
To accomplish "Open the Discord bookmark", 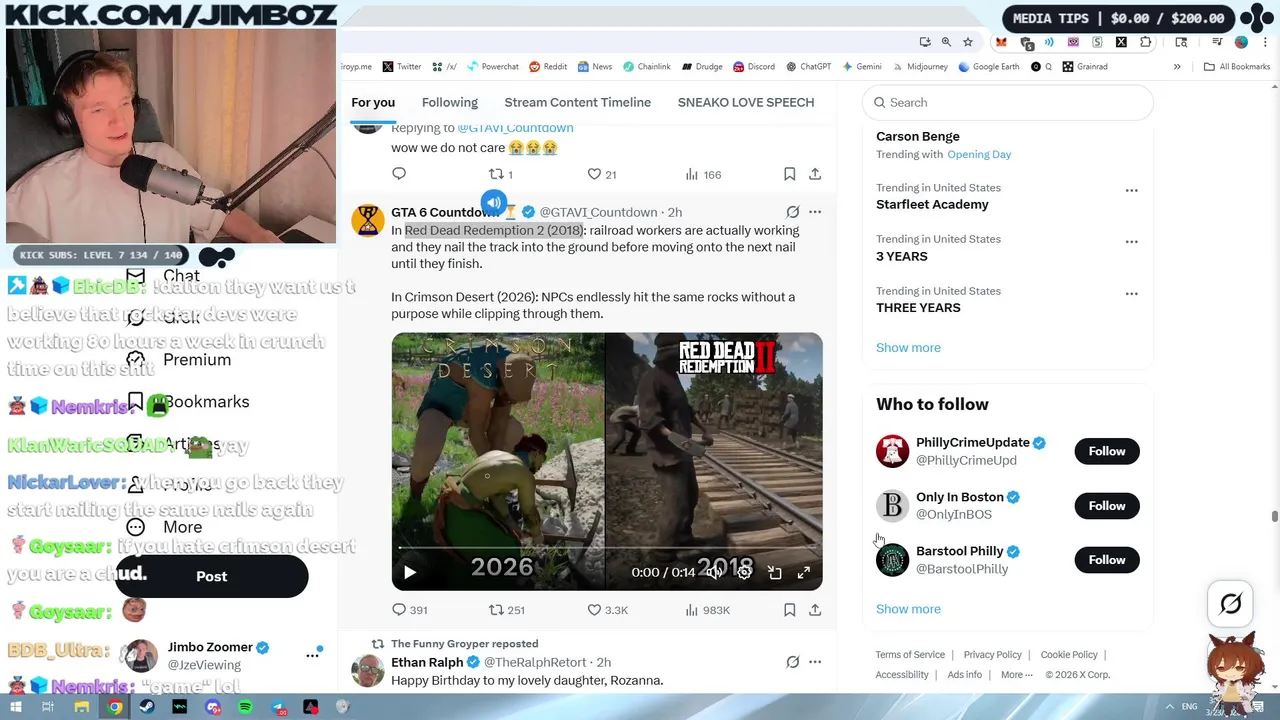I will click(754, 67).
